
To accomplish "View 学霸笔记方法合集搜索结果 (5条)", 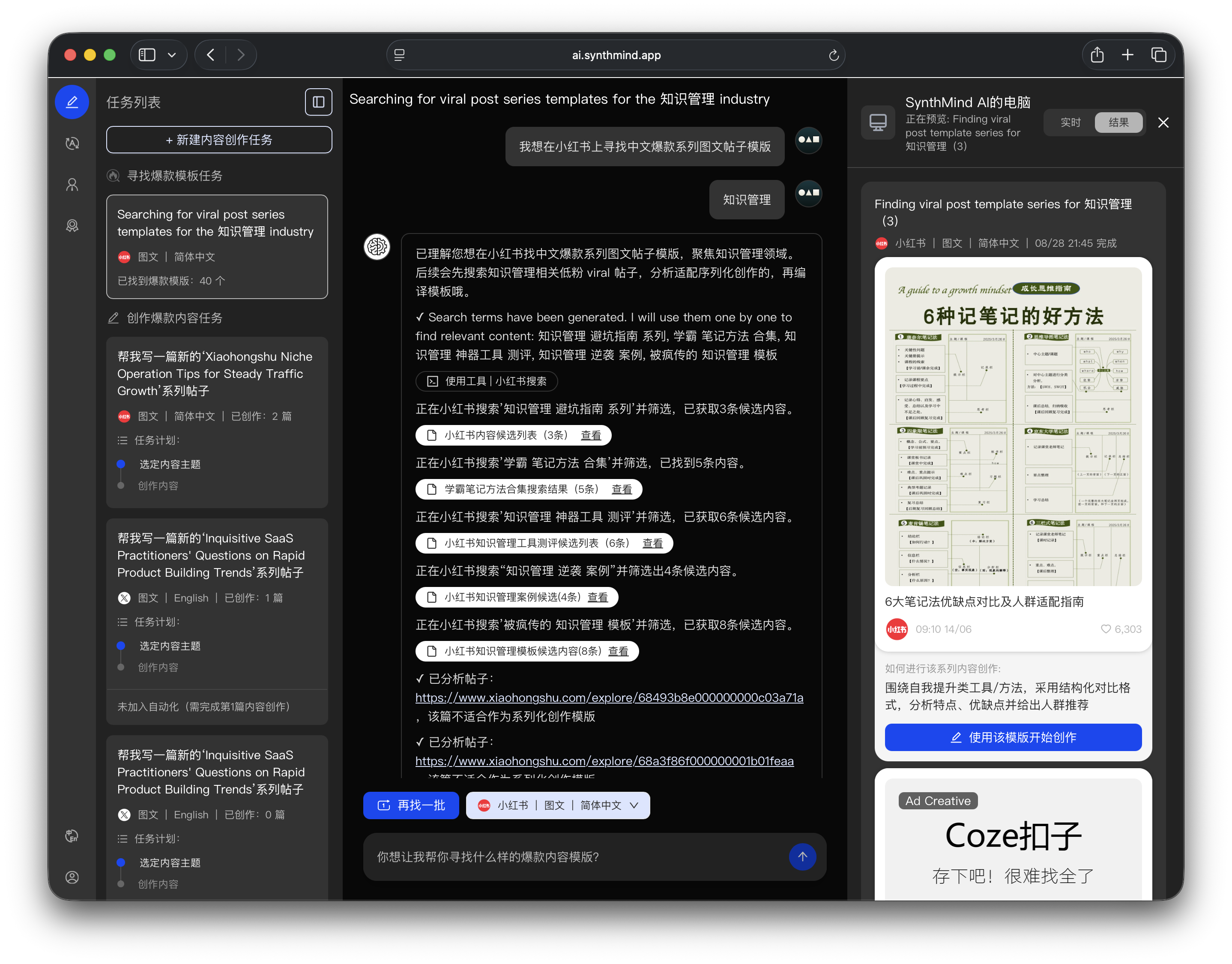I will coord(529,489).
